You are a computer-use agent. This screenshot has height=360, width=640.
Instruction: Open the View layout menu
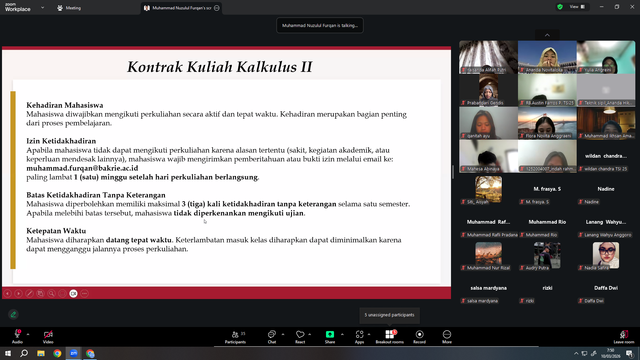pos(577,7)
